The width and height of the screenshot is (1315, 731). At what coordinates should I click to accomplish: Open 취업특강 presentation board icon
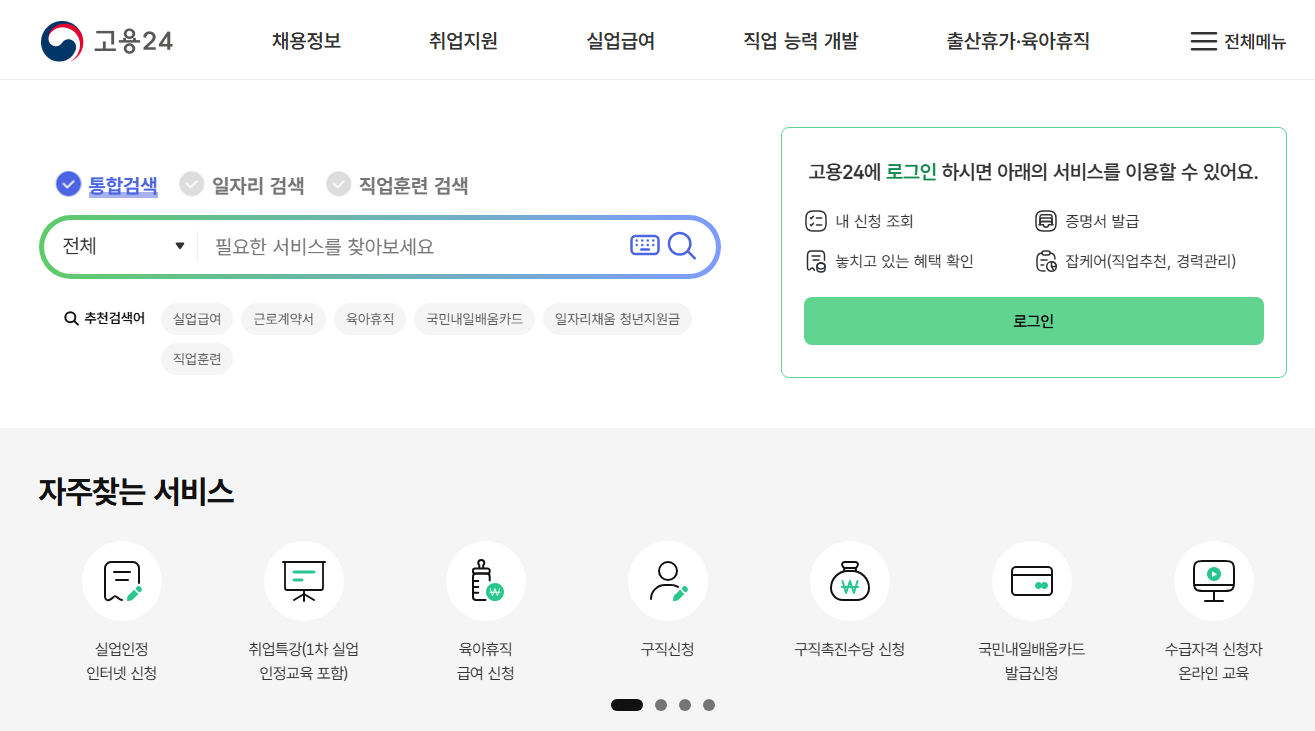click(304, 581)
